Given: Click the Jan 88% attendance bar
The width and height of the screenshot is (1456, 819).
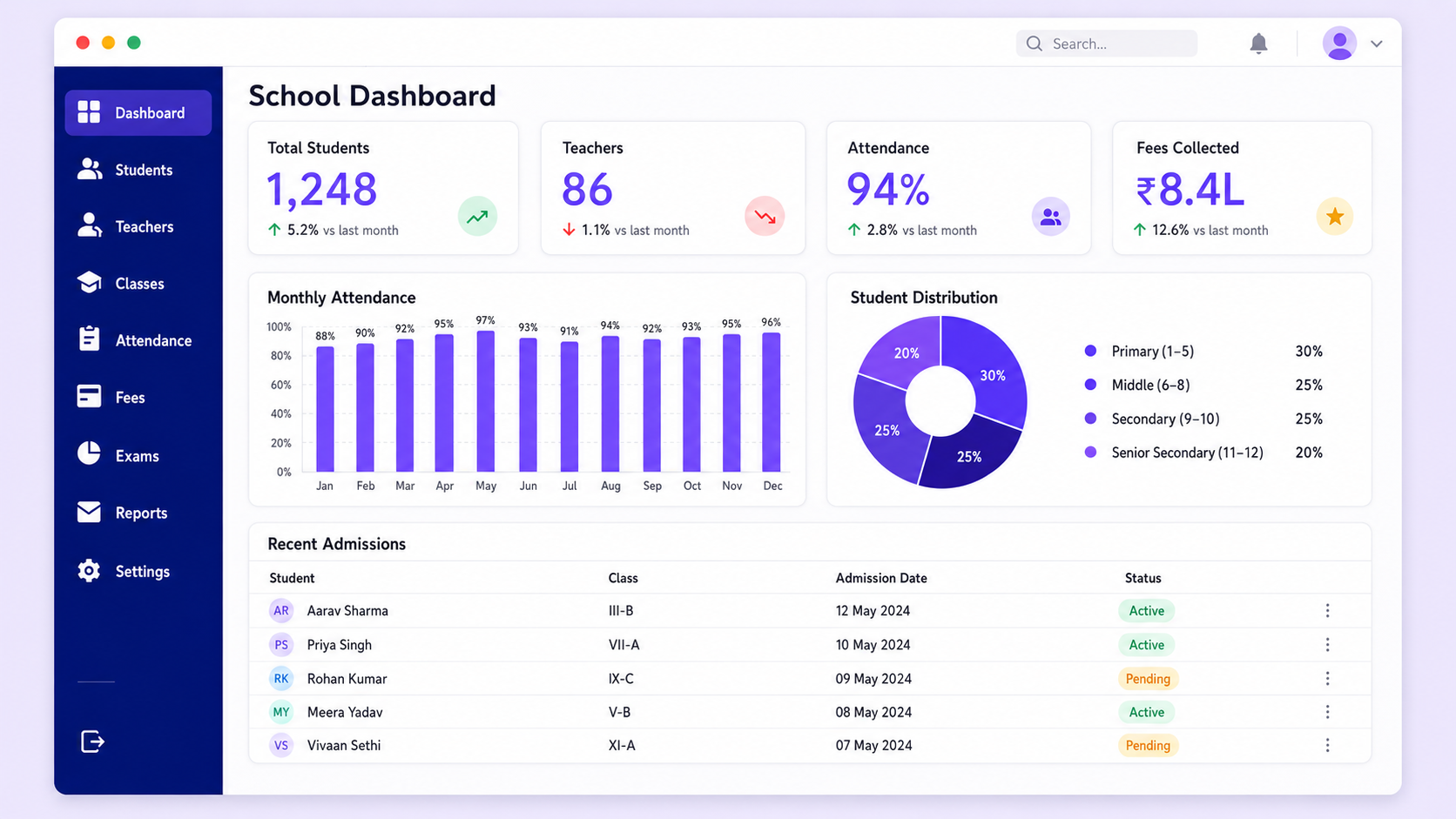Looking at the screenshot, I should click(325, 409).
